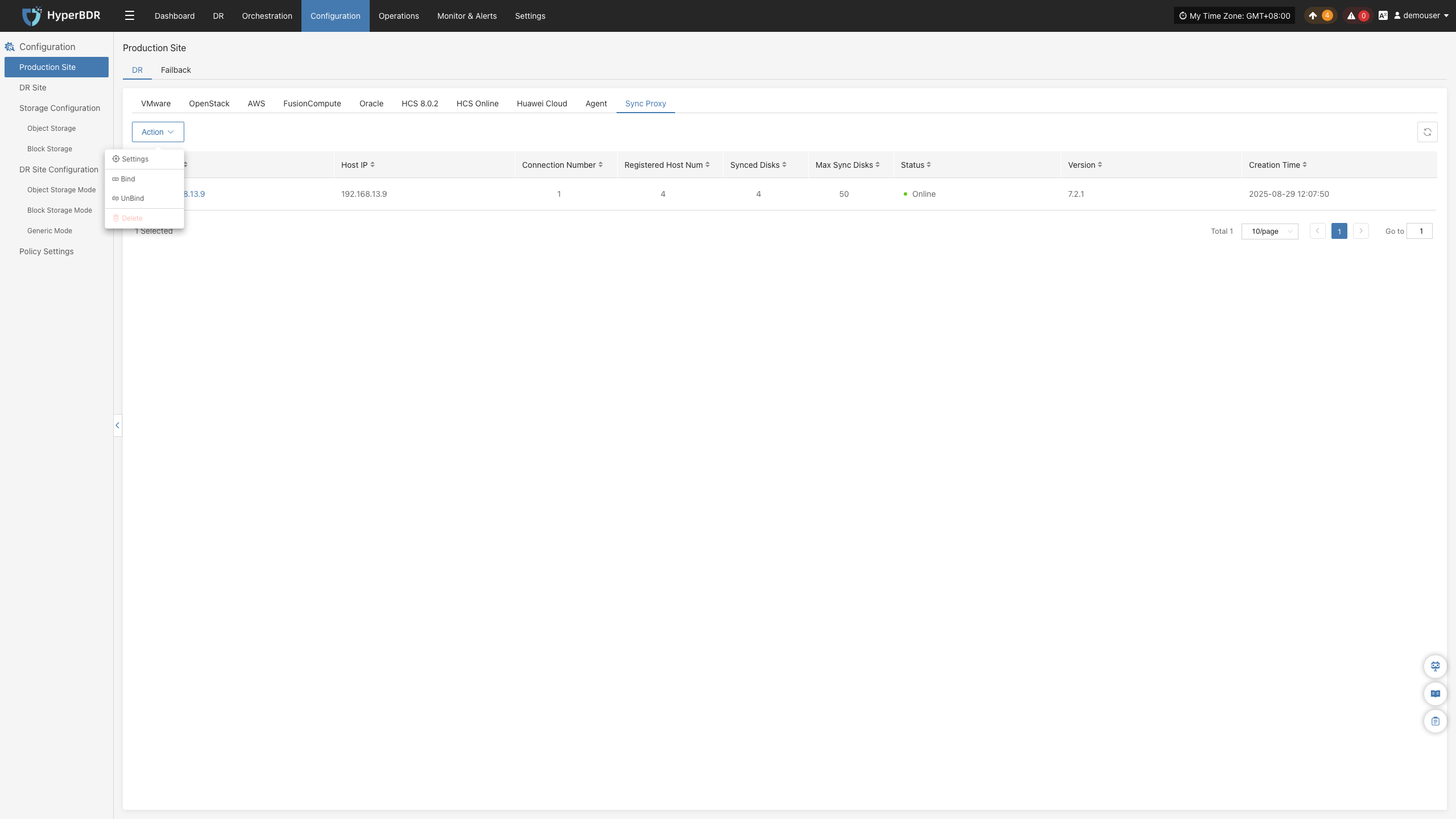Screen dimensions: 1456x819
Task: Open Monitor & Alerts top menu
Action: pyautogui.click(x=467, y=16)
